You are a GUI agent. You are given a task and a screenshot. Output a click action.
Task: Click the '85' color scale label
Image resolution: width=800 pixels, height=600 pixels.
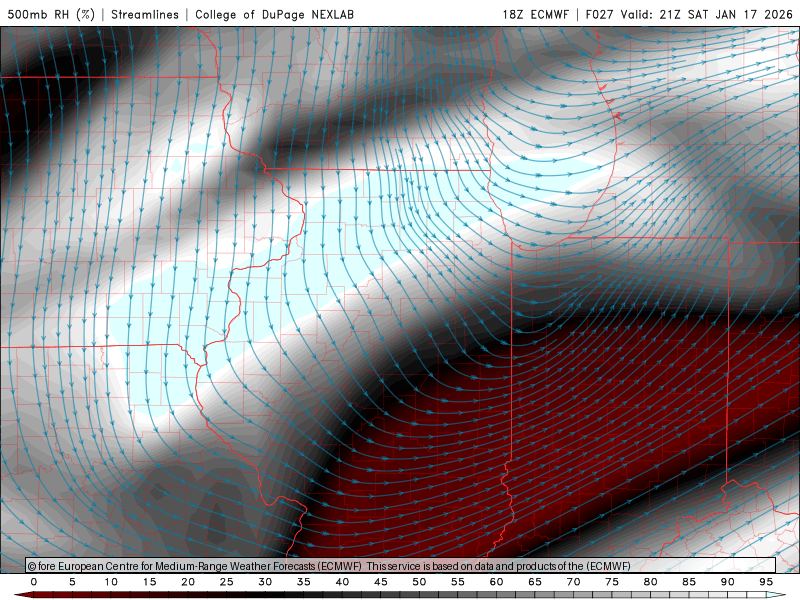(689, 582)
